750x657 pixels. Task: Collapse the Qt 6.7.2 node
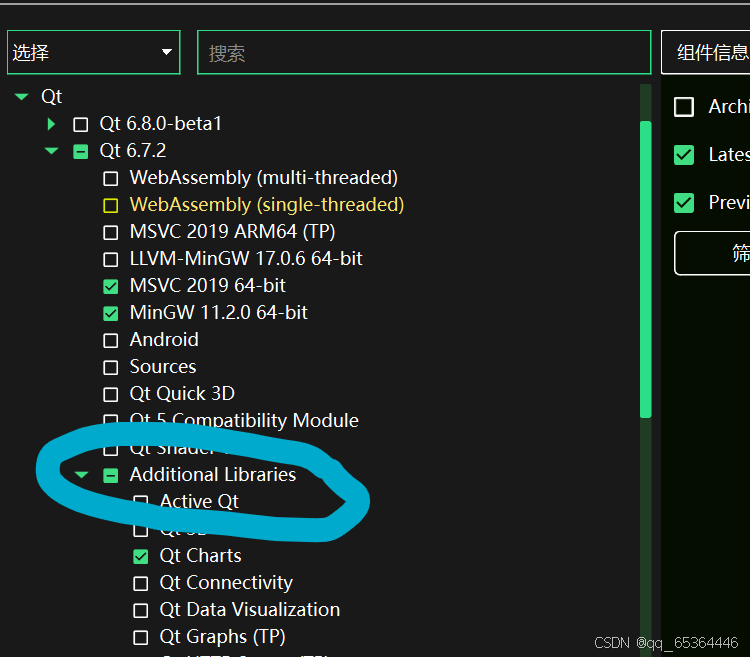click(x=51, y=151)
